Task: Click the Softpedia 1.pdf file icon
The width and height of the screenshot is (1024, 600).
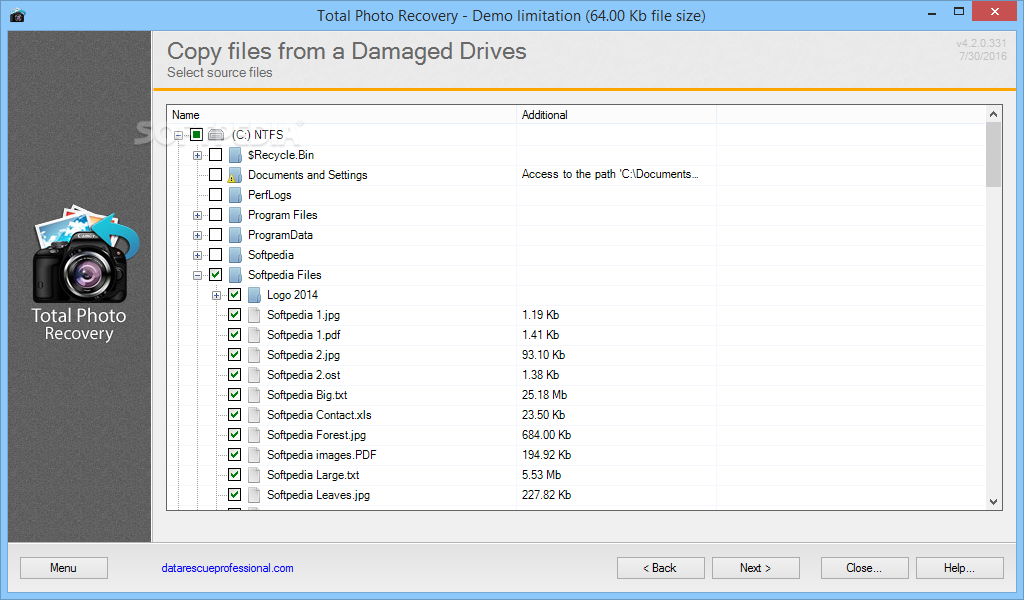Action: click(x=254, y=335)
